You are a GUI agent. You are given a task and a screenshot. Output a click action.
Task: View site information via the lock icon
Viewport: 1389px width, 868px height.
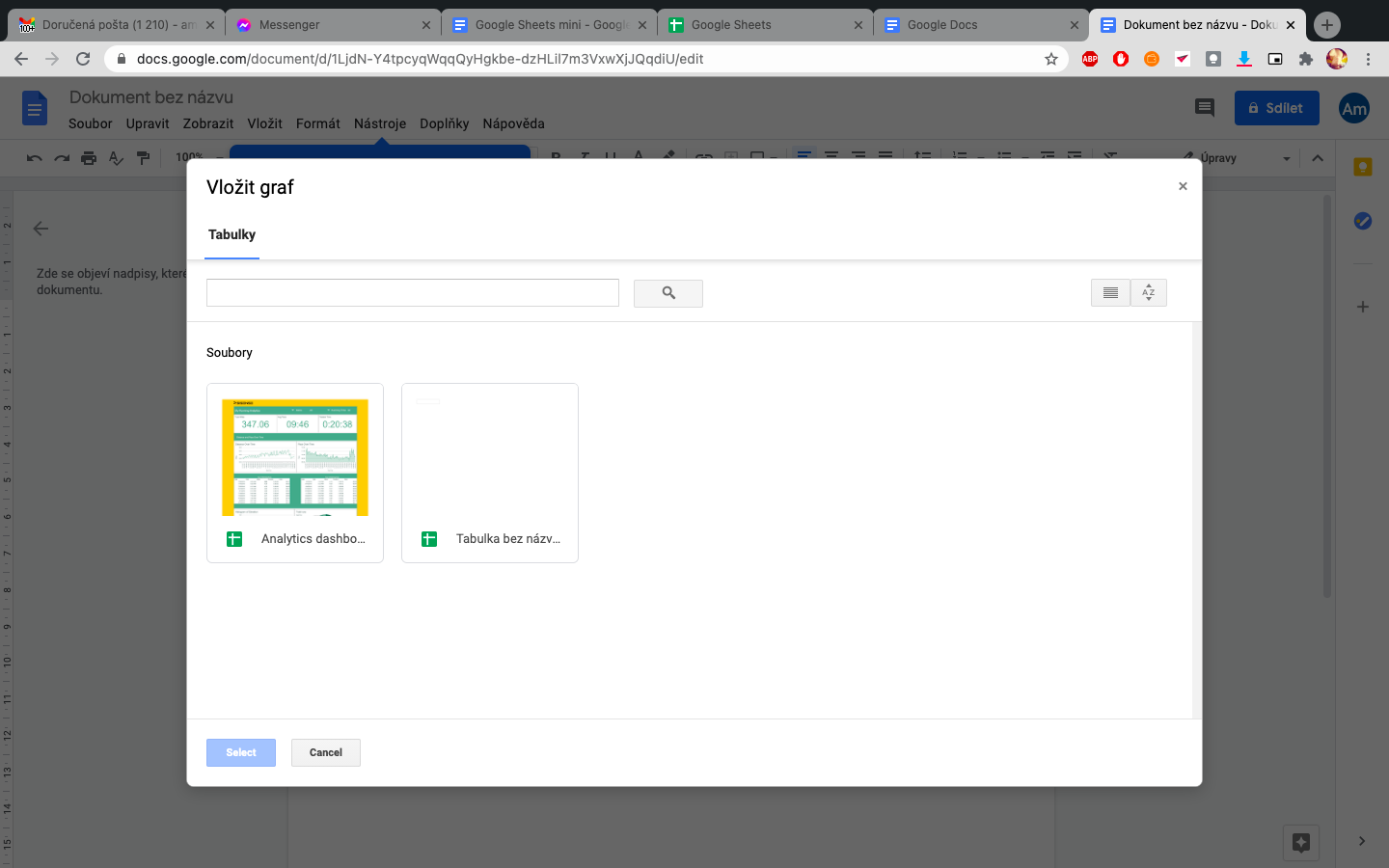click(122, 59)
